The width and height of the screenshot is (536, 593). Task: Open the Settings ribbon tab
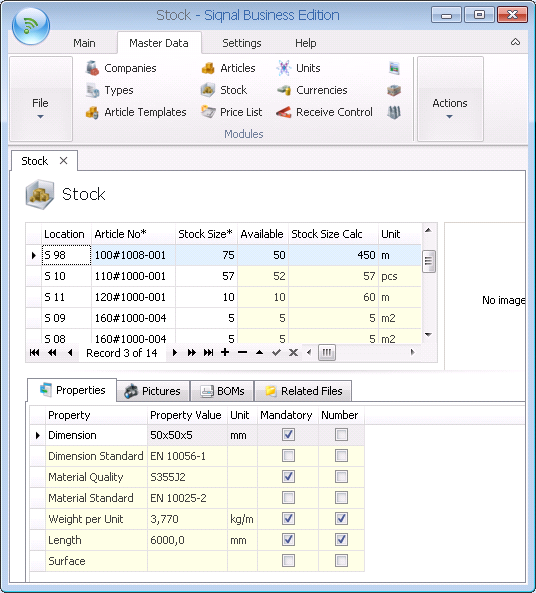pyautogui.click(x=242, y=43)
